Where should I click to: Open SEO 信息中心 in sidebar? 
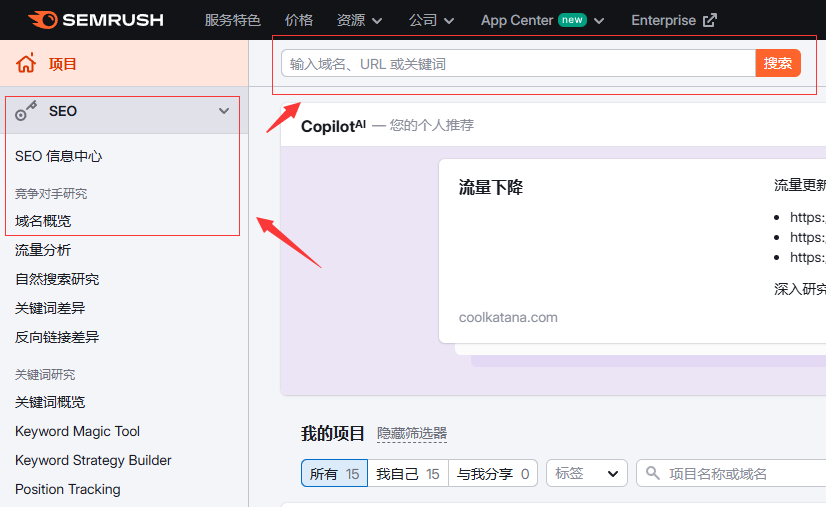(x=58, y=156)
